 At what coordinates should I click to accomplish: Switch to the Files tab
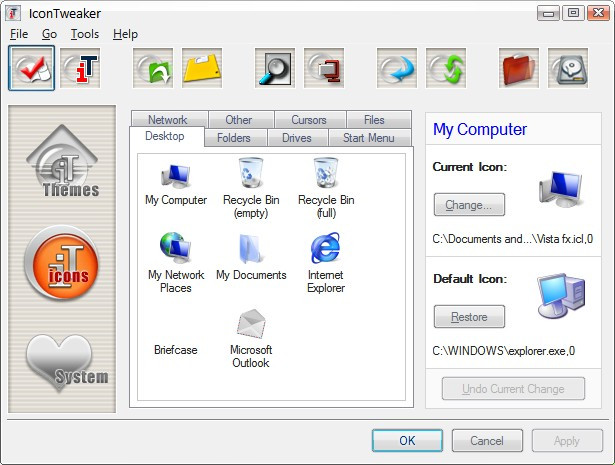pos(379,119)
